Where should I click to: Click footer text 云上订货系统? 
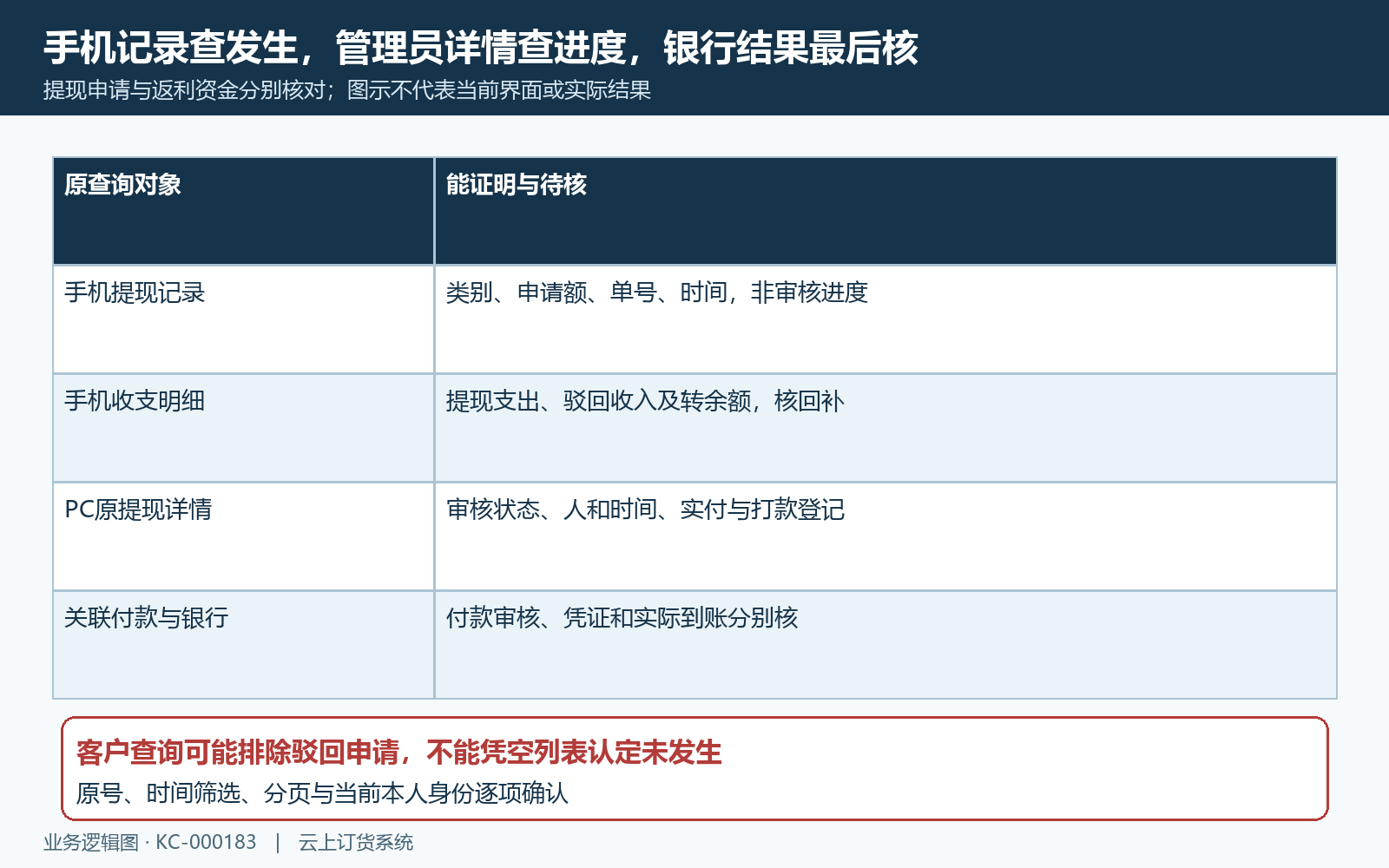tap(356, 843)
